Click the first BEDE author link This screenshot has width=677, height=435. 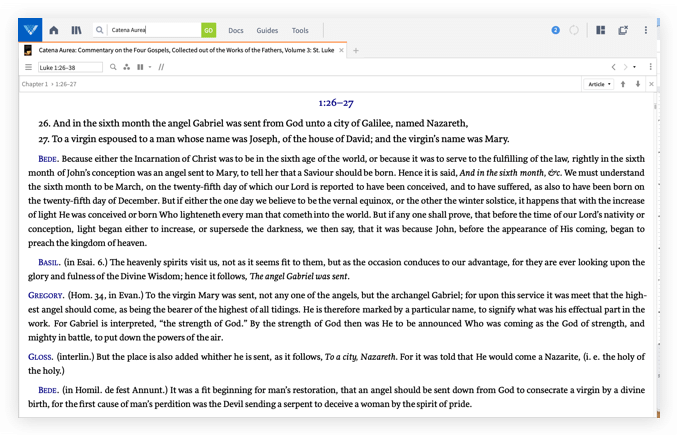click(x=47, y=159)
